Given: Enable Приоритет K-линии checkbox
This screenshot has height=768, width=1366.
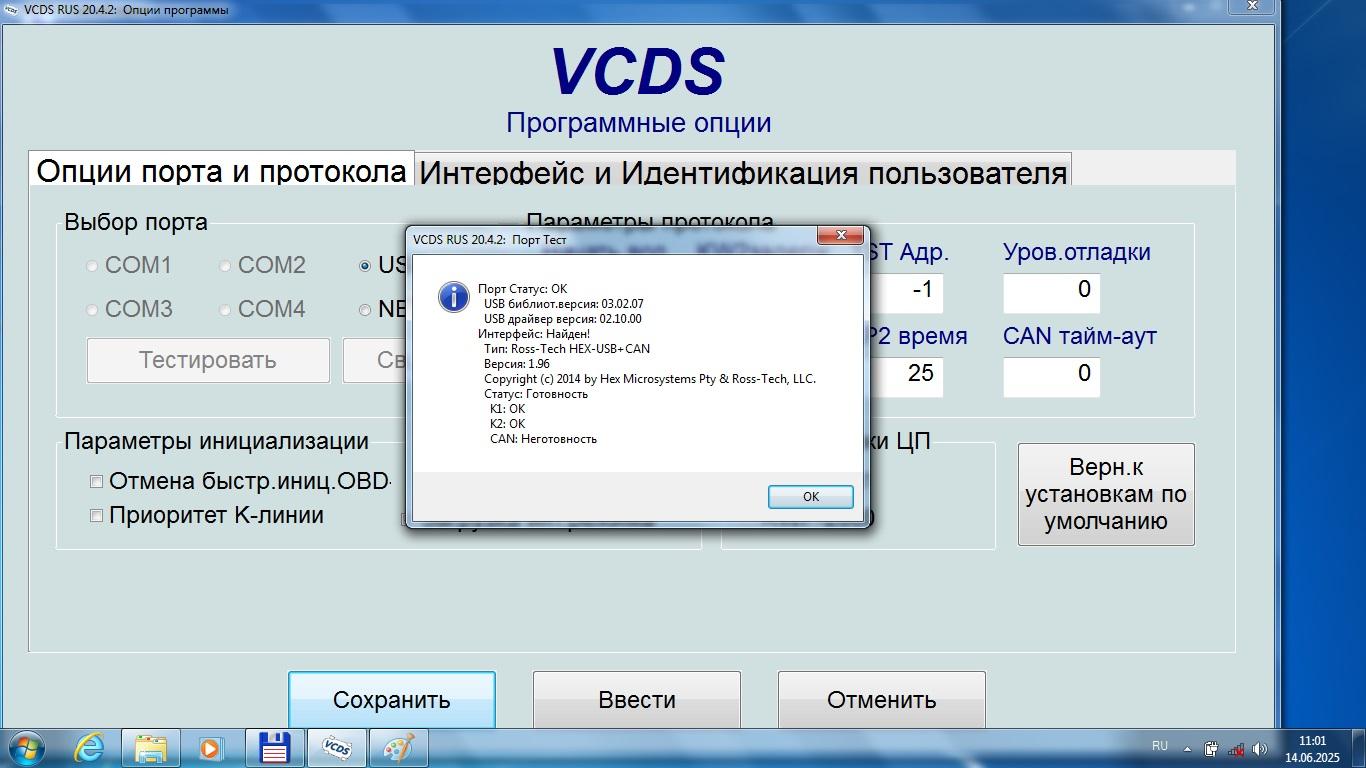Looking at the screenshot, I should [x=97, y=516].
